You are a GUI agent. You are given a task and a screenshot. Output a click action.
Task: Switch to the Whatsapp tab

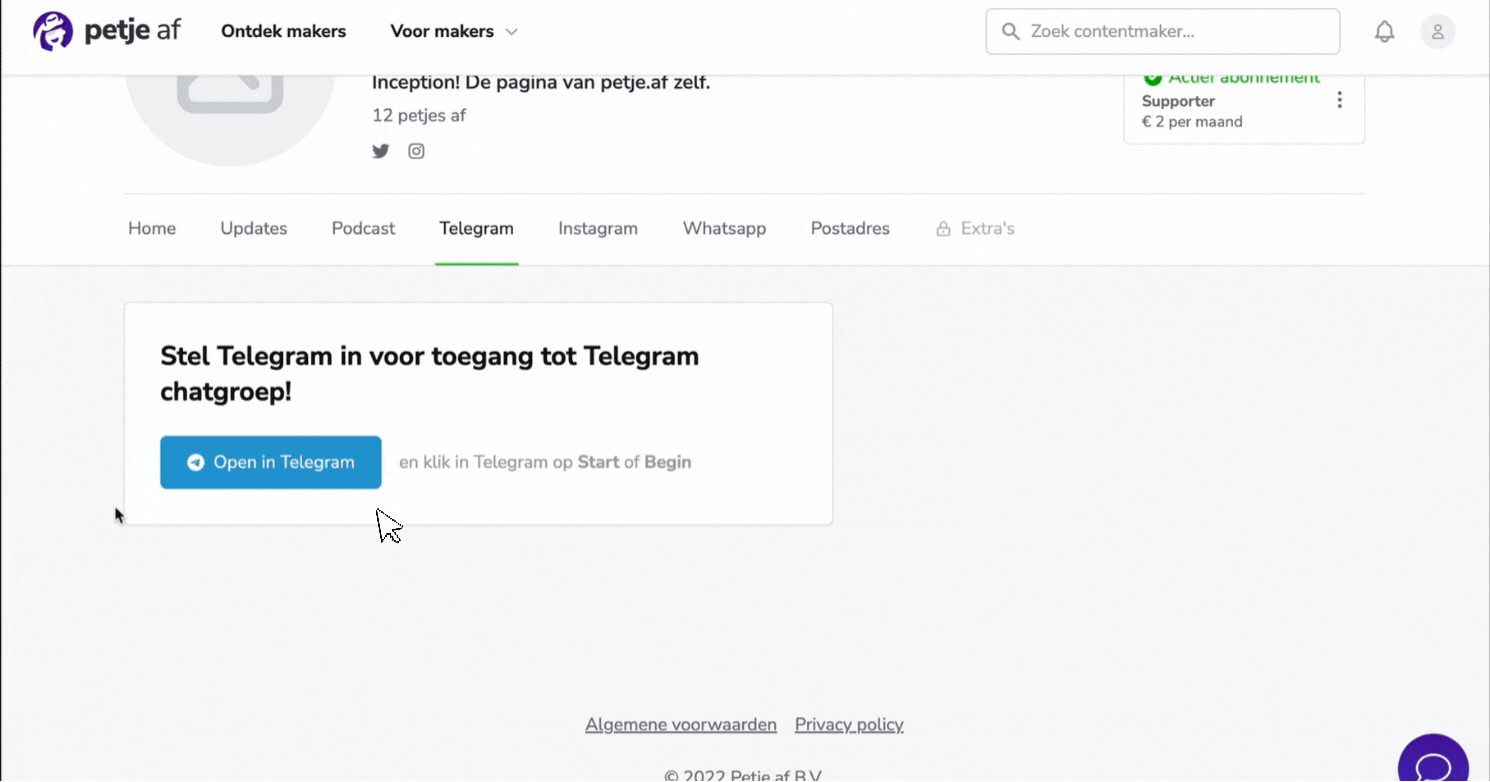(x=724, y=229)
